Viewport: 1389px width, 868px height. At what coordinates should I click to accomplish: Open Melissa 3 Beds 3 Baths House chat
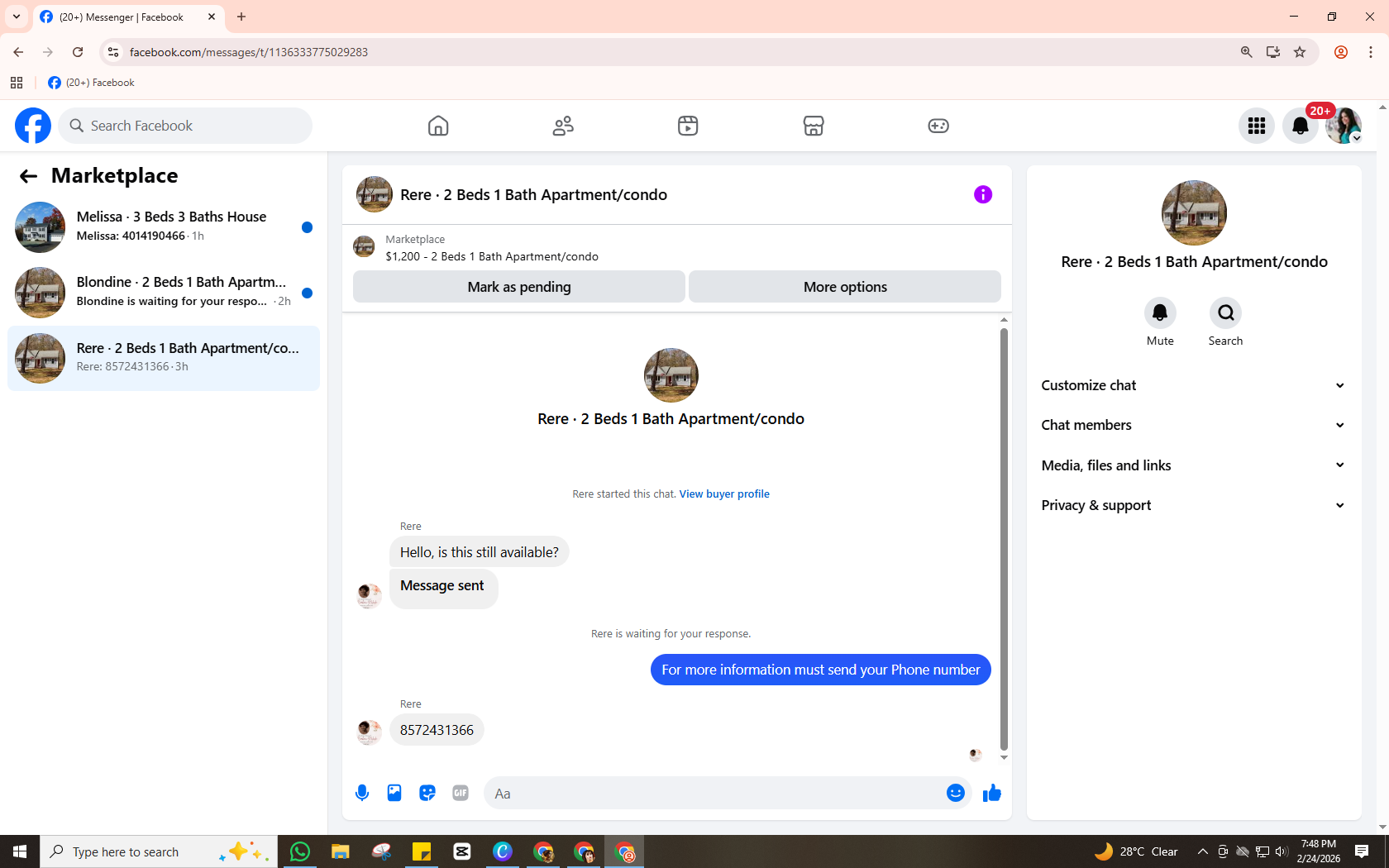tap(164, 227)
